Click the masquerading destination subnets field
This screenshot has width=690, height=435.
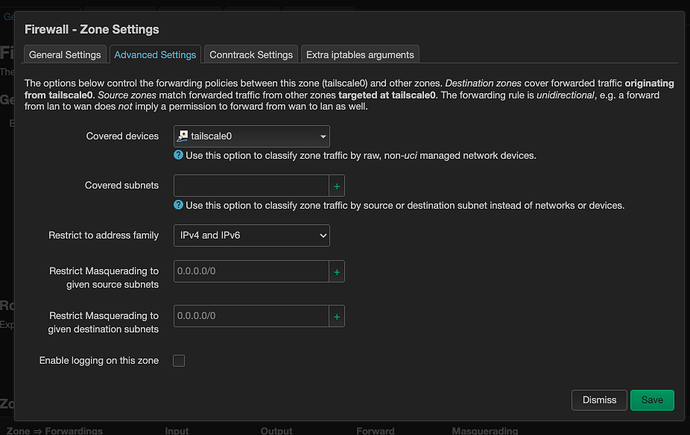[x=251, y=316]
